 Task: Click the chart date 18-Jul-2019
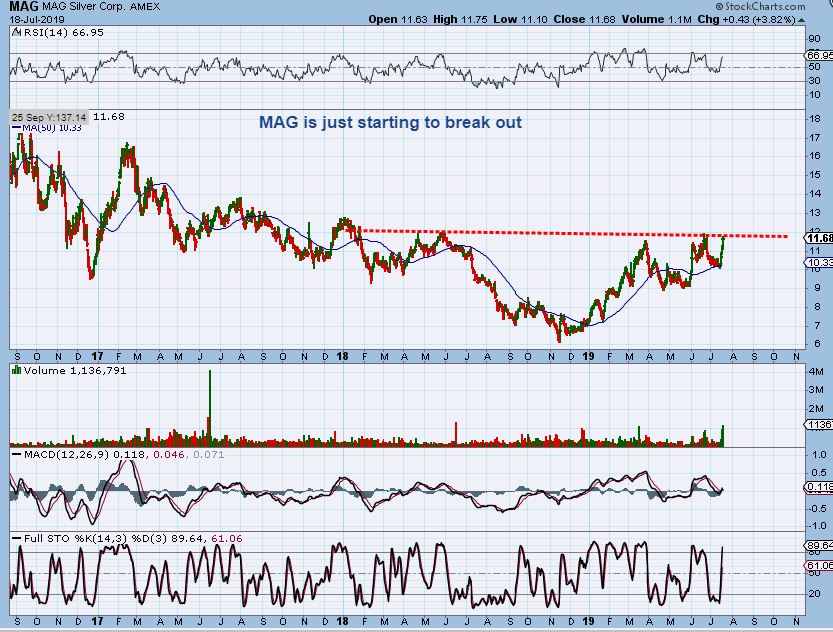click(x=37, y=19)
